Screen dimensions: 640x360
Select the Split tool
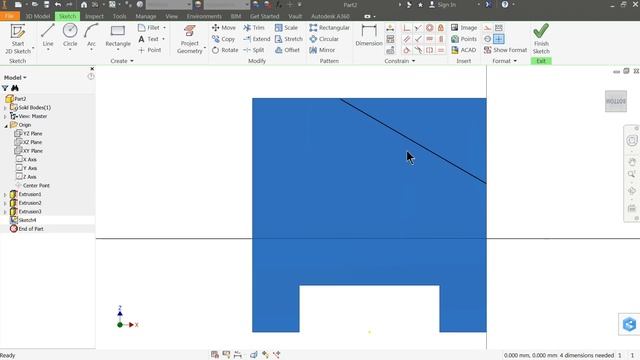click(x=254, y=50)
